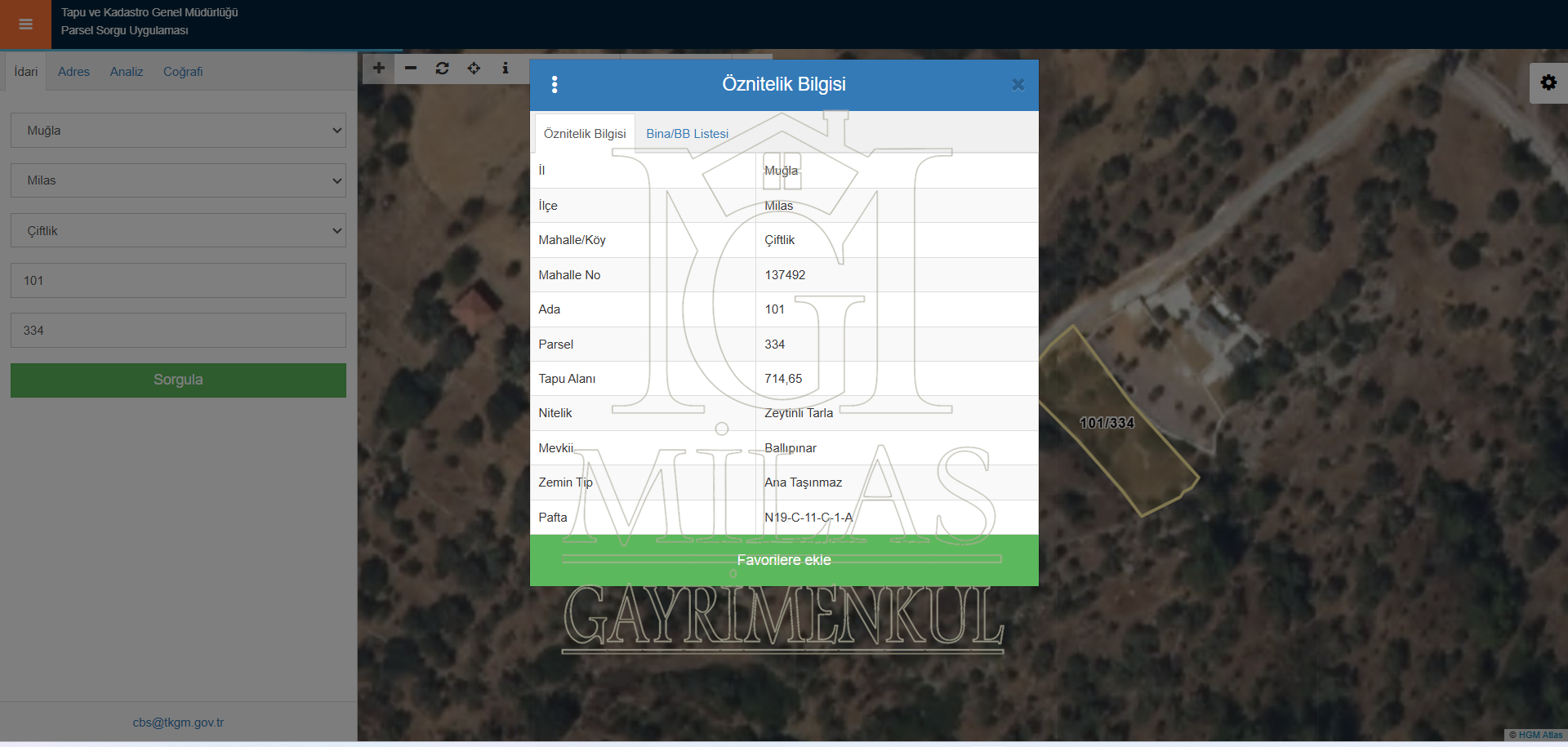Open the hamburger menu icon
Viewport: 1568px width, 747px height.
point(25,24)
